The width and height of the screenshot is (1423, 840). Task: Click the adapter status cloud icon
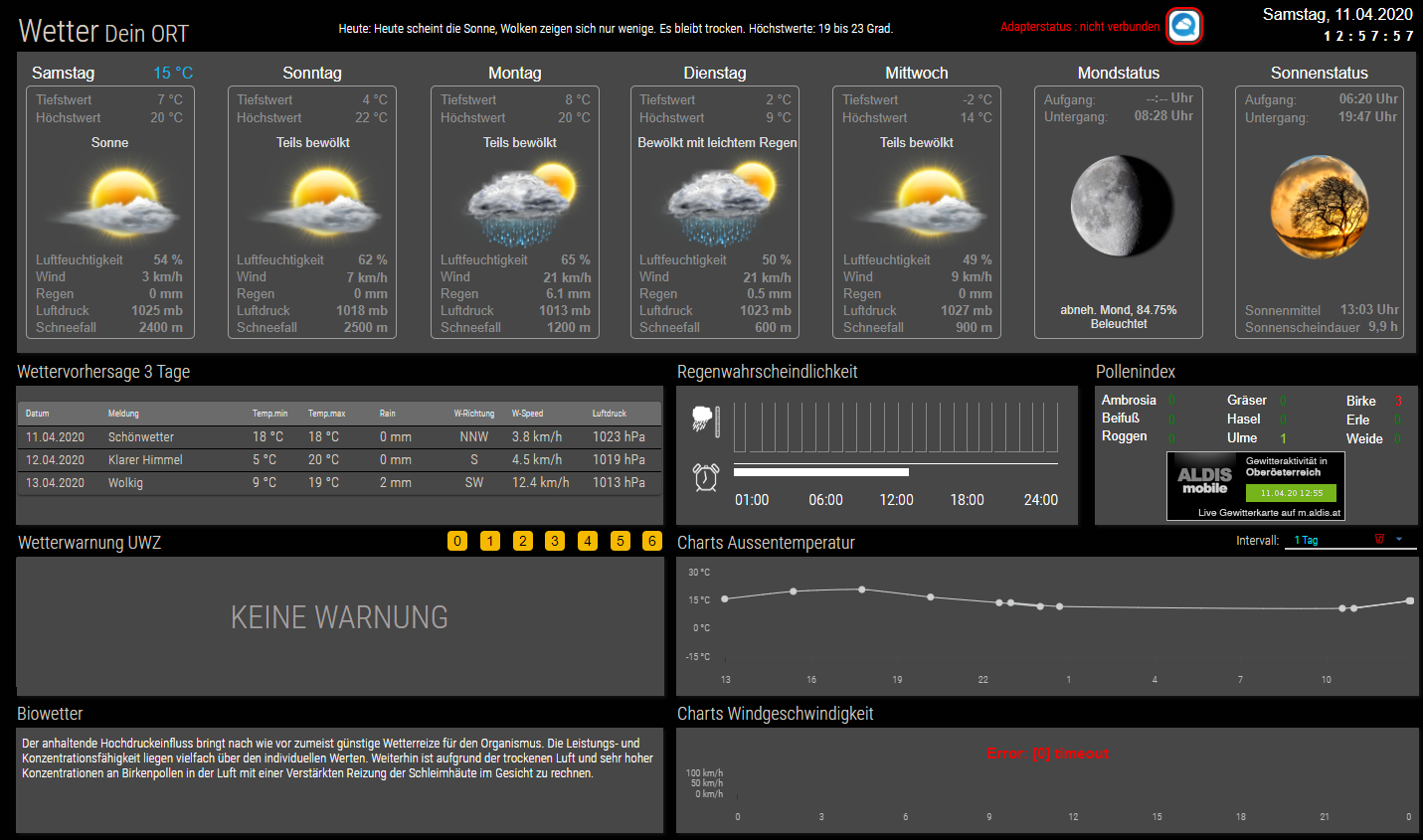click(1183, 26)
